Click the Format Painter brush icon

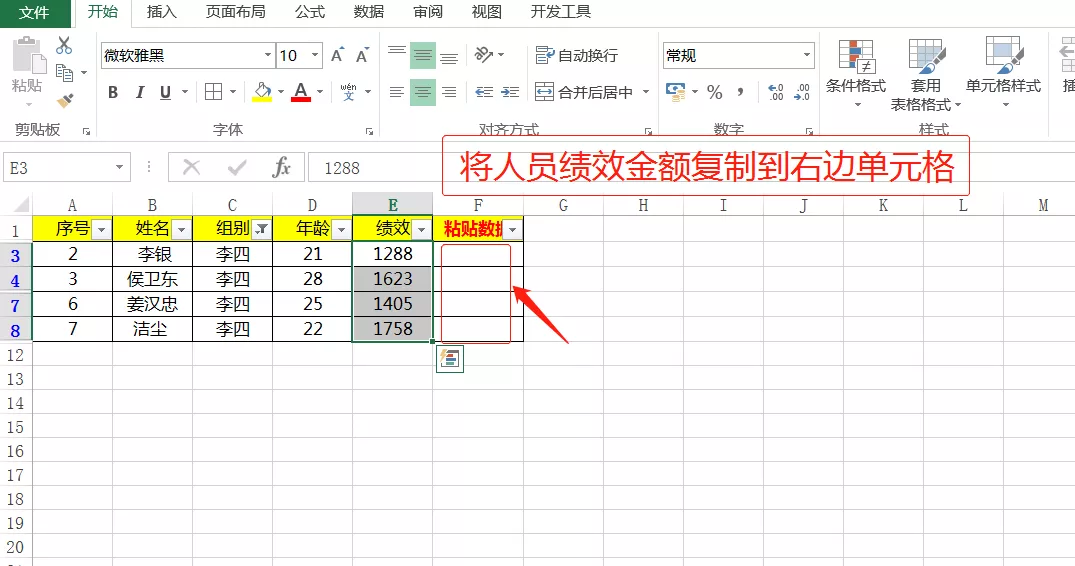[x=64, y=101]
